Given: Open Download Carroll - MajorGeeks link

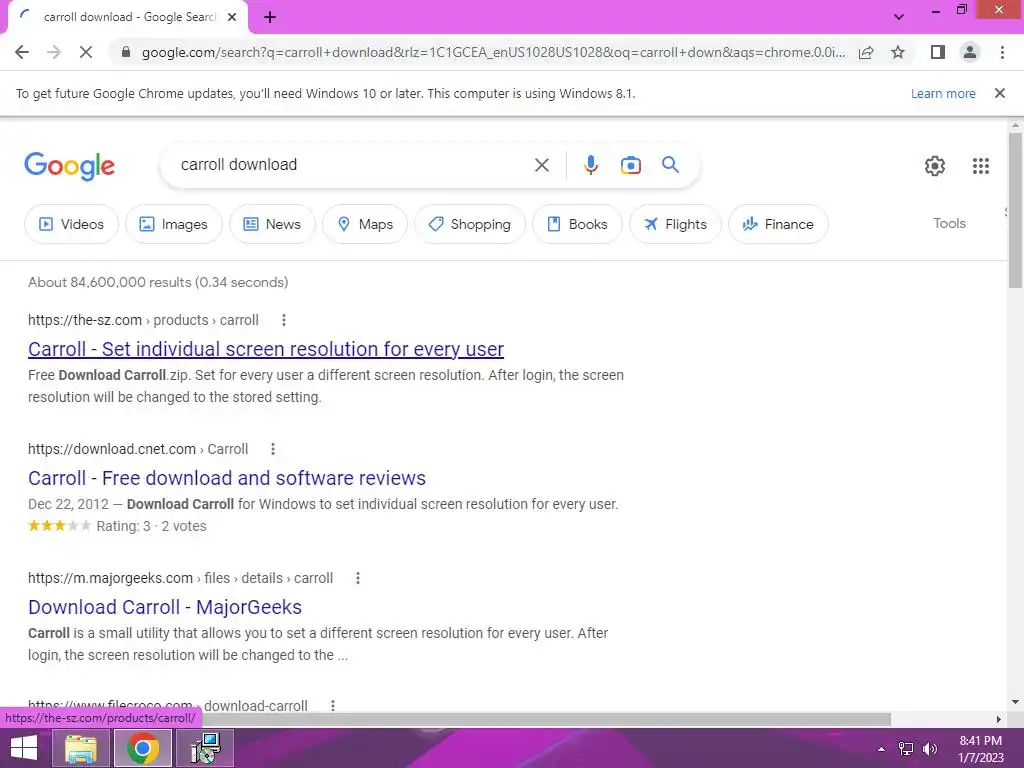Looking at the screenshot, I should click(165, 607).
